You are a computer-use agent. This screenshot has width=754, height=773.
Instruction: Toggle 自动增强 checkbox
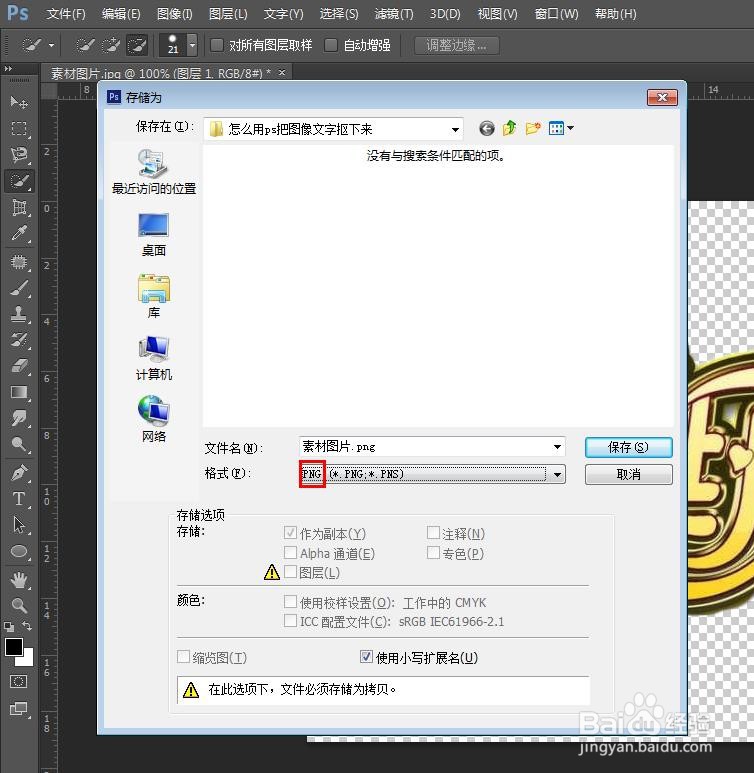point(331,45)
